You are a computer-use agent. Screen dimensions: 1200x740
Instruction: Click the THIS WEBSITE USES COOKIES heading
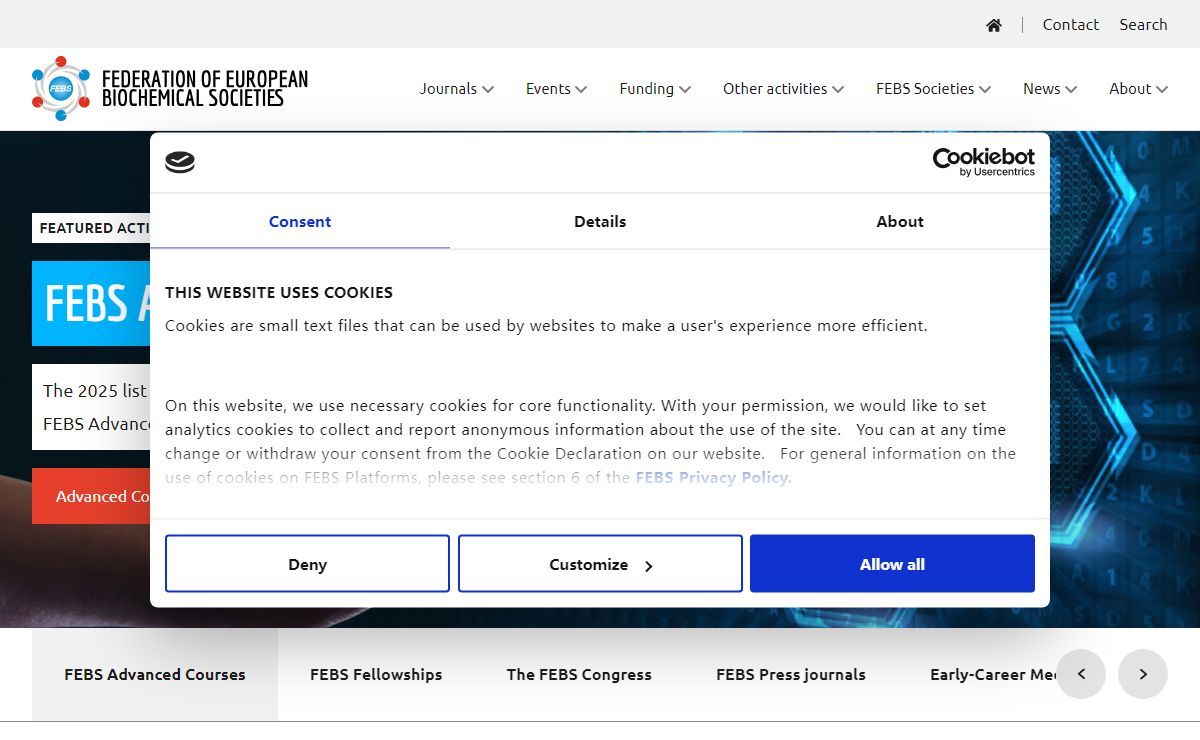(279, 292)
